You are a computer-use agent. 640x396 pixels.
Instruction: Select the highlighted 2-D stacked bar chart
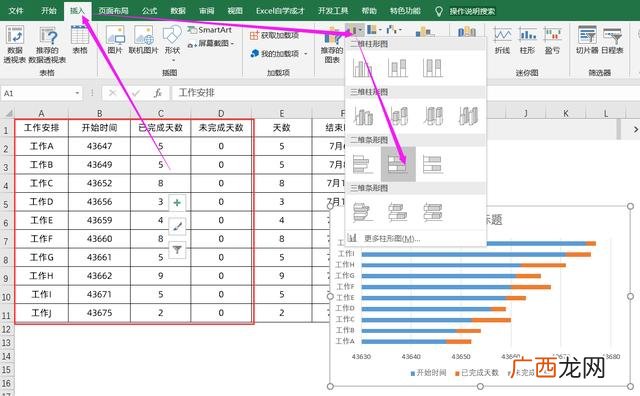point(398,164)
